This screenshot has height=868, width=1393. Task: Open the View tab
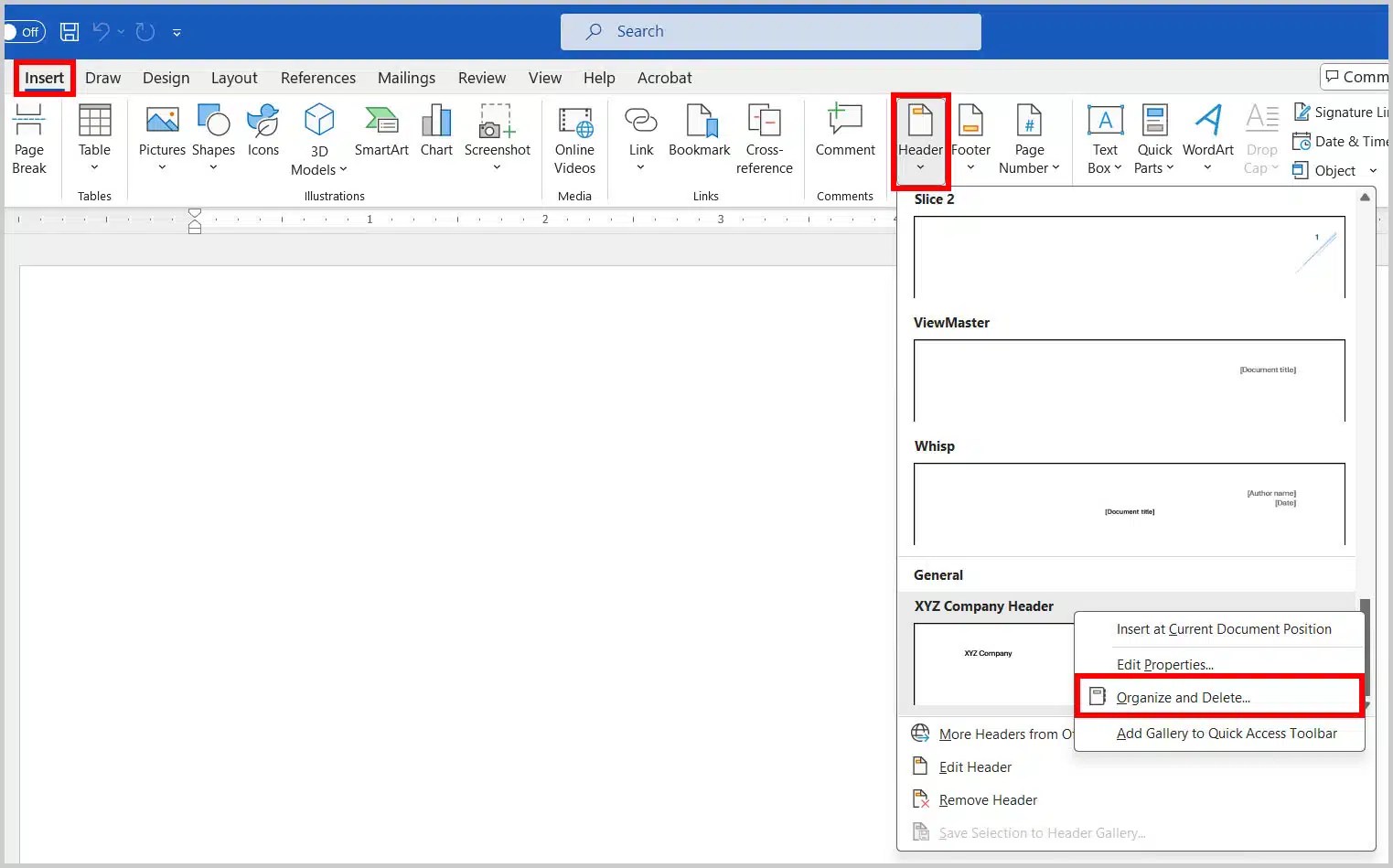click(545, 78)
